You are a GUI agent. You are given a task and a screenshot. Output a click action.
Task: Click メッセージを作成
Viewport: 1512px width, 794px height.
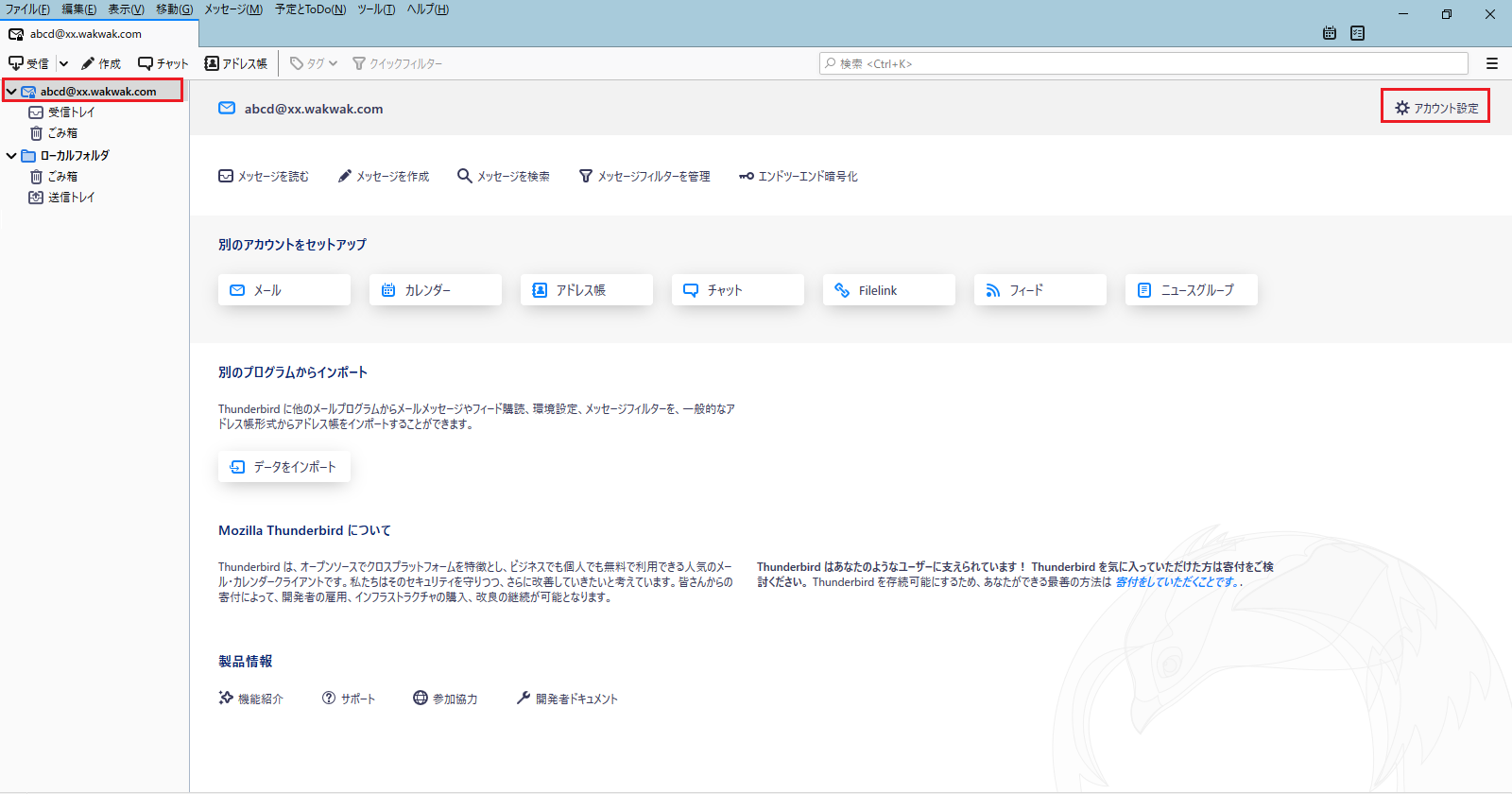384,176
